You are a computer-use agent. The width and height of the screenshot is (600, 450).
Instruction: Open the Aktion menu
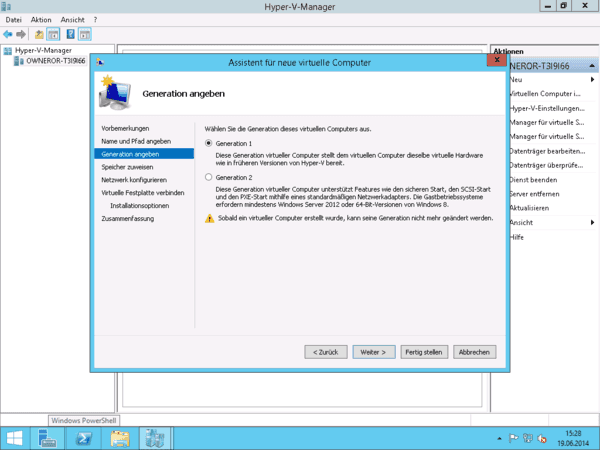pyautogui.click(x=41, y=20)
